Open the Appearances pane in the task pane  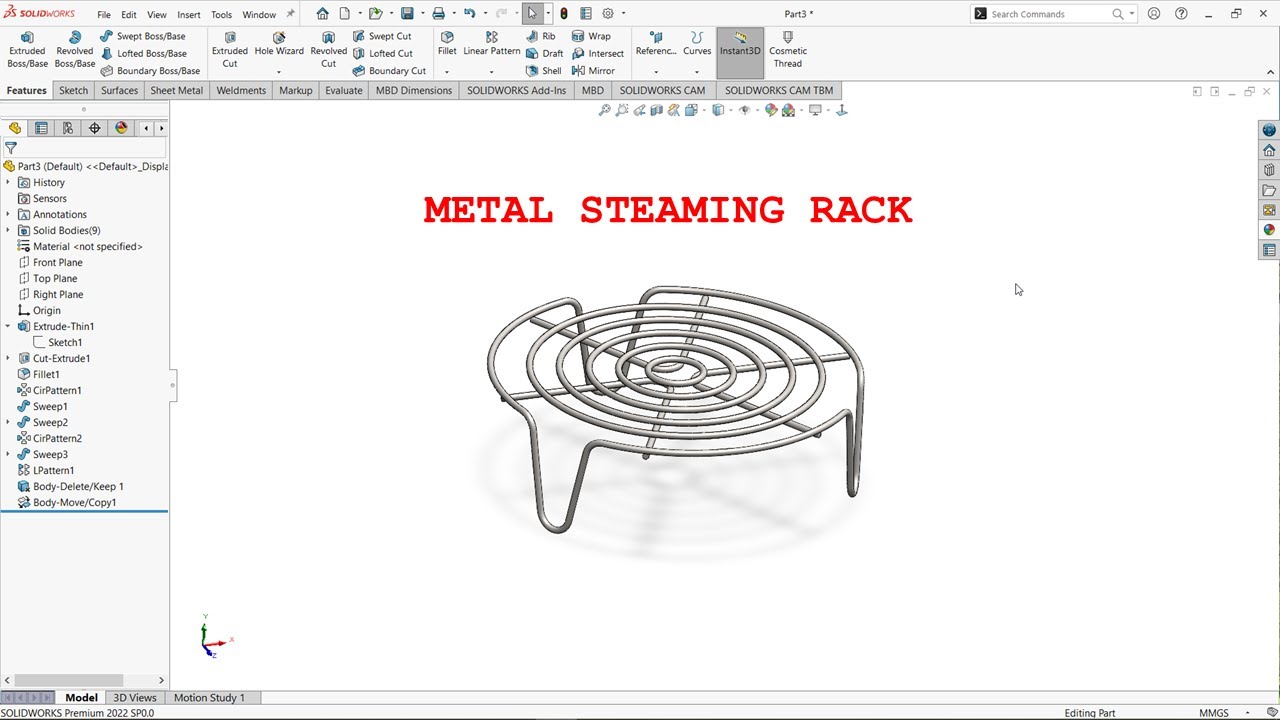[x=1269, y=230]
